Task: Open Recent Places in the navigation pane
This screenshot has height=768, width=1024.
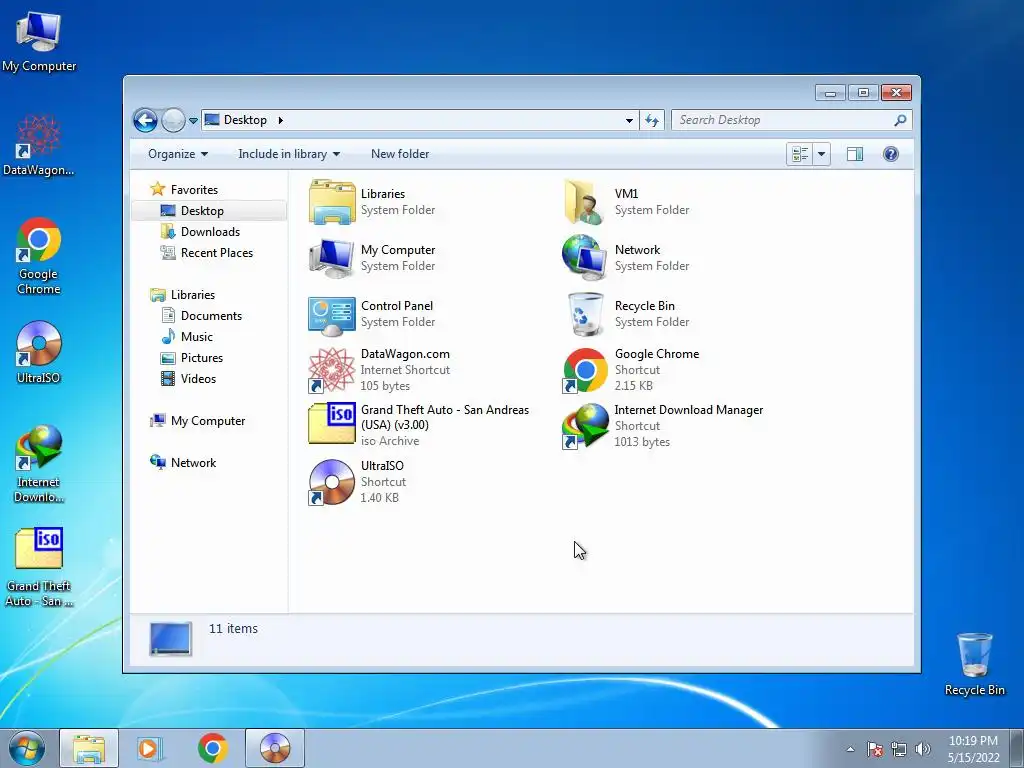Action: tap(216, 253)
